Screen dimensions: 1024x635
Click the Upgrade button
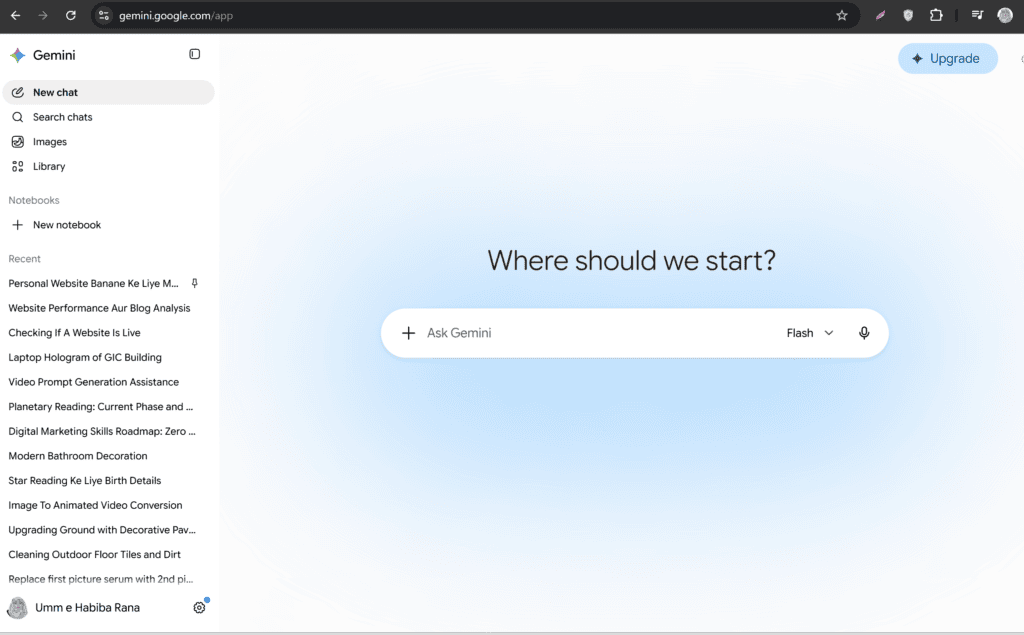coord(948,59)
